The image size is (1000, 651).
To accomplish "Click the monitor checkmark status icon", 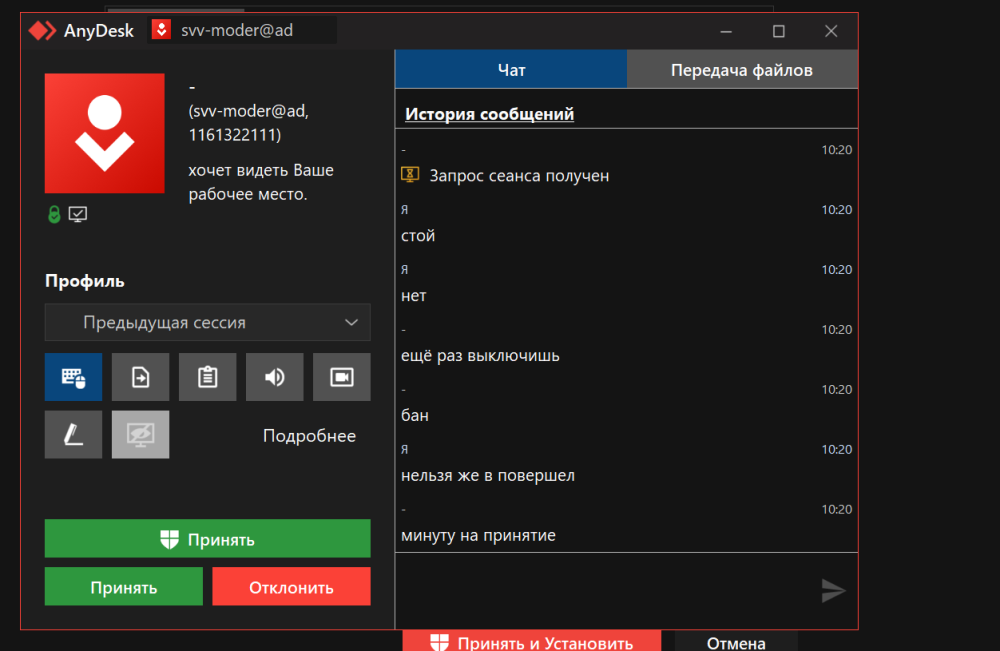I will tap(78, 214).
